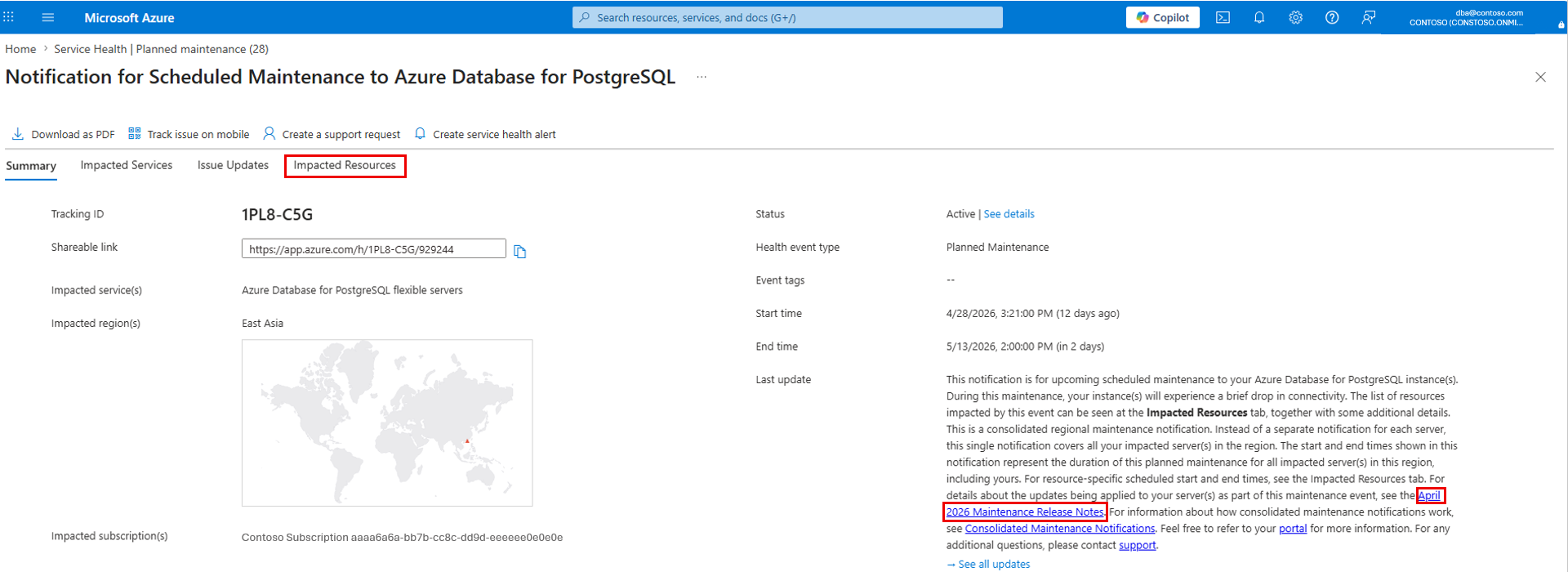Open Consolidated Maintenance Notifications link
The image size is (1568, 572).
tap(1060, 529)
